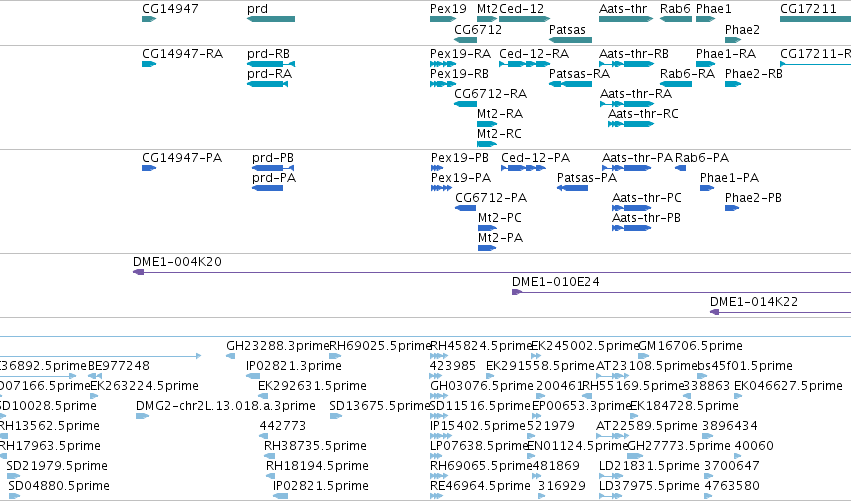The image size is (851, 501).
Task: Select the prd-PB protein label
Action: coord(272,158)
